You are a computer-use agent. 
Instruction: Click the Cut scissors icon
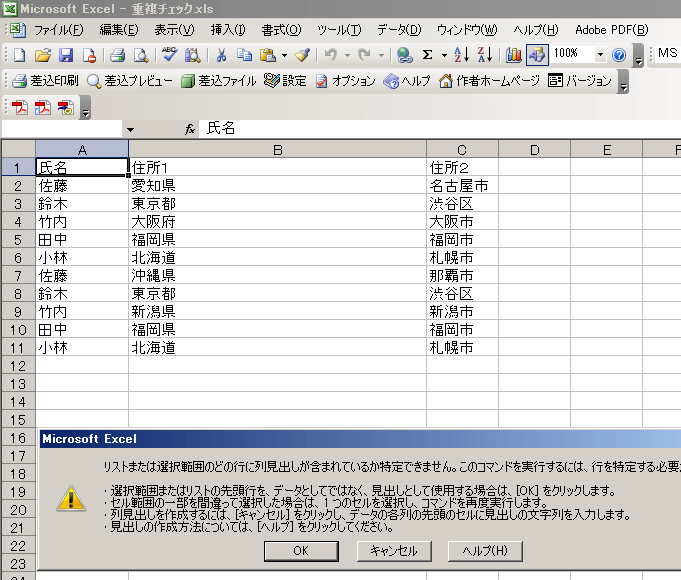220,55
